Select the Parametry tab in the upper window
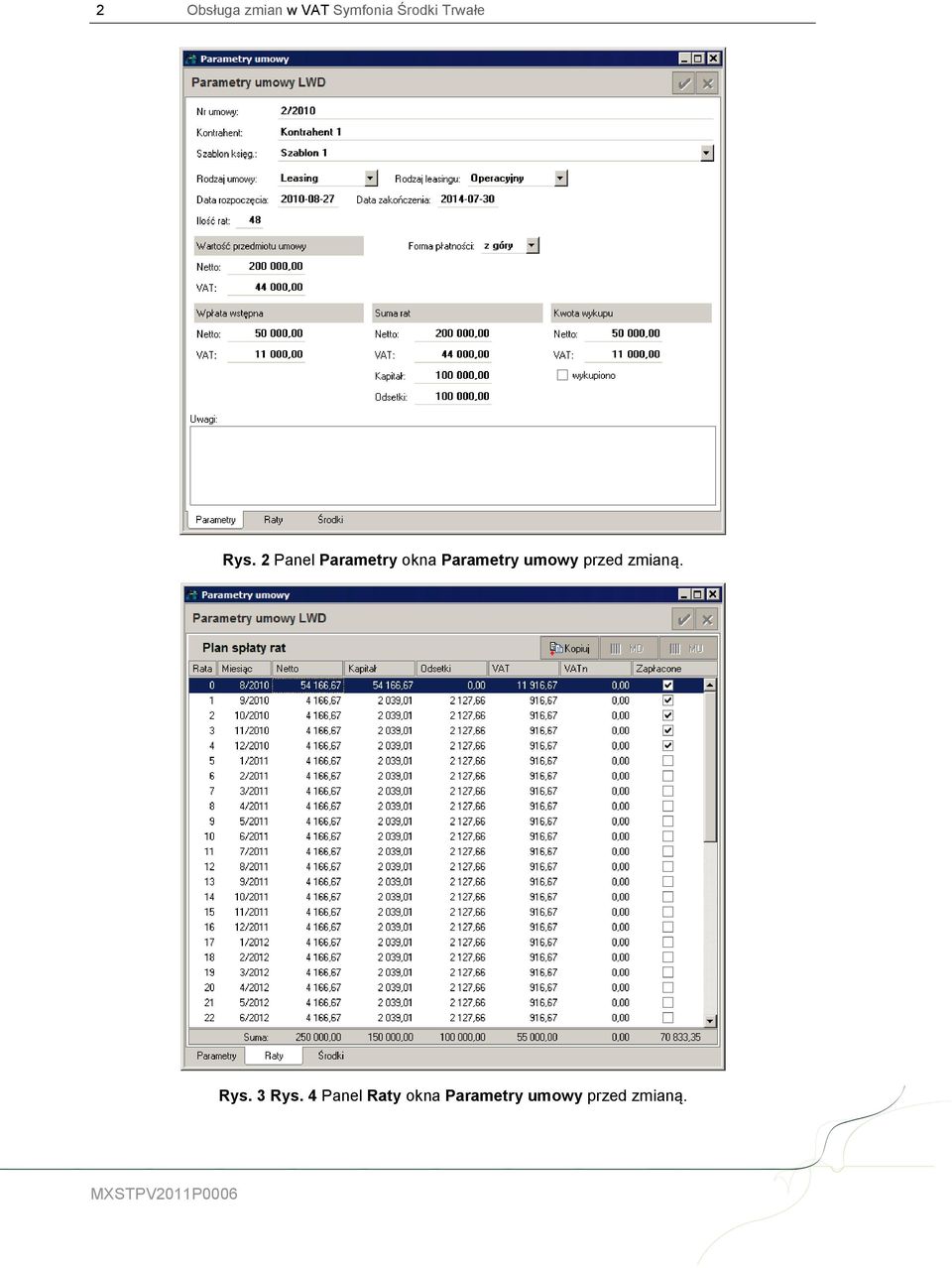 216,520
